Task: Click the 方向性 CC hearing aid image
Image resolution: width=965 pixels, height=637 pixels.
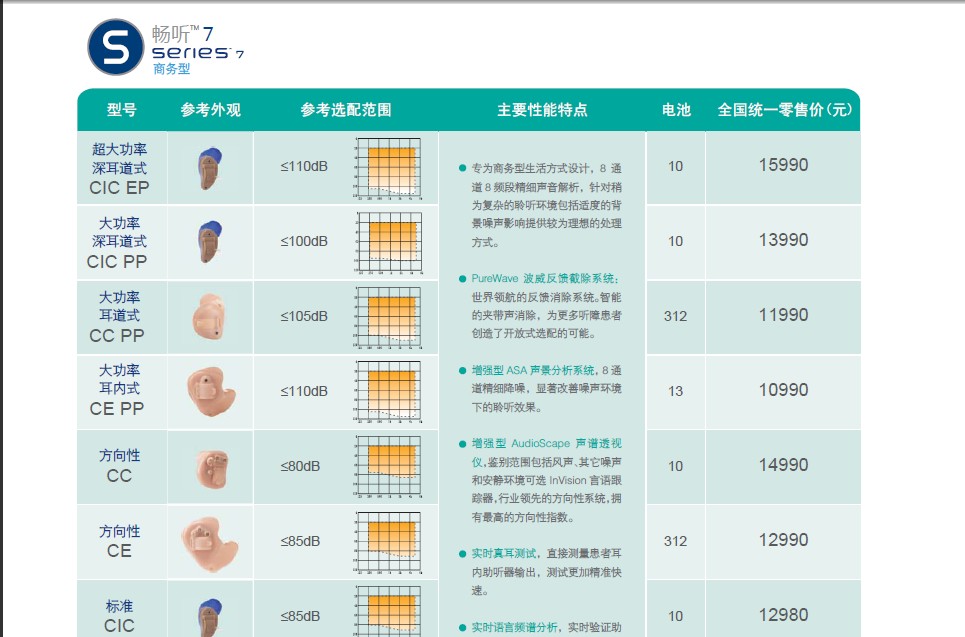Action: [213, 469]
